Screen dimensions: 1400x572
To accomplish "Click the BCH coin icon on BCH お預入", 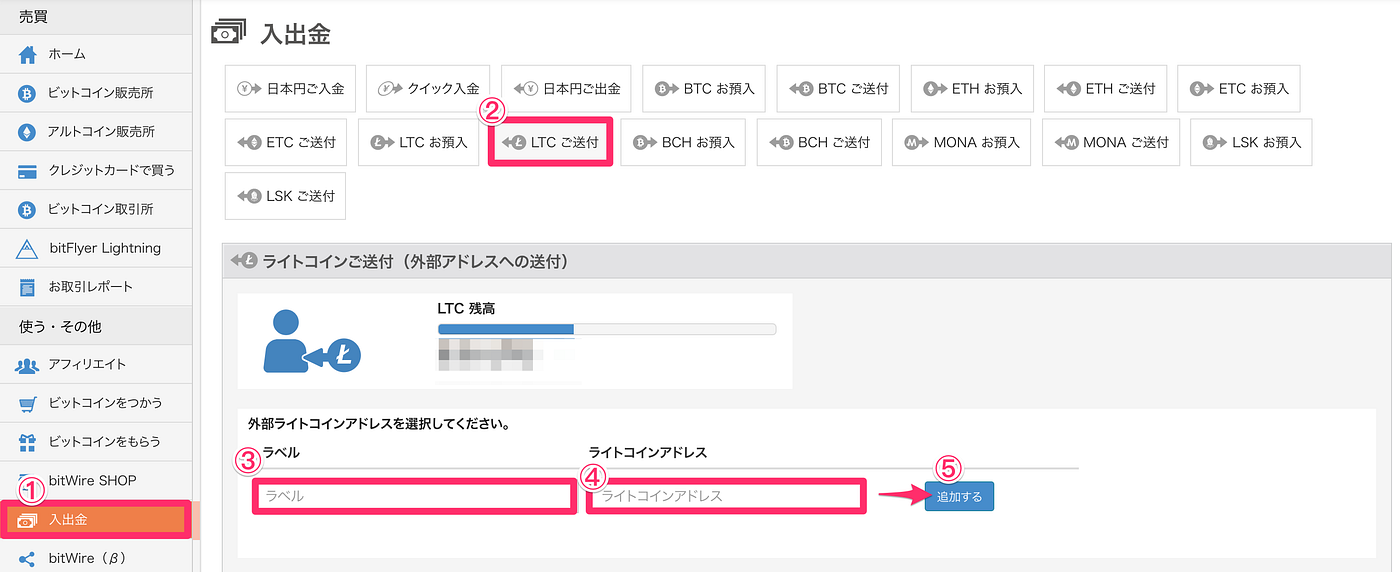I will (x=644, y=143).
